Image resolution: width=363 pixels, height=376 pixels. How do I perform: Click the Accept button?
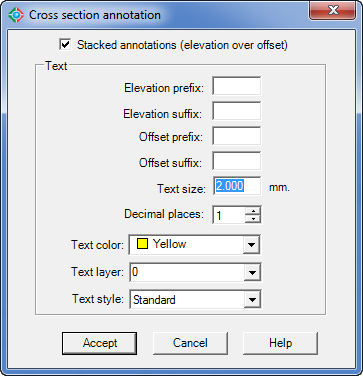[x=99, y=343]
